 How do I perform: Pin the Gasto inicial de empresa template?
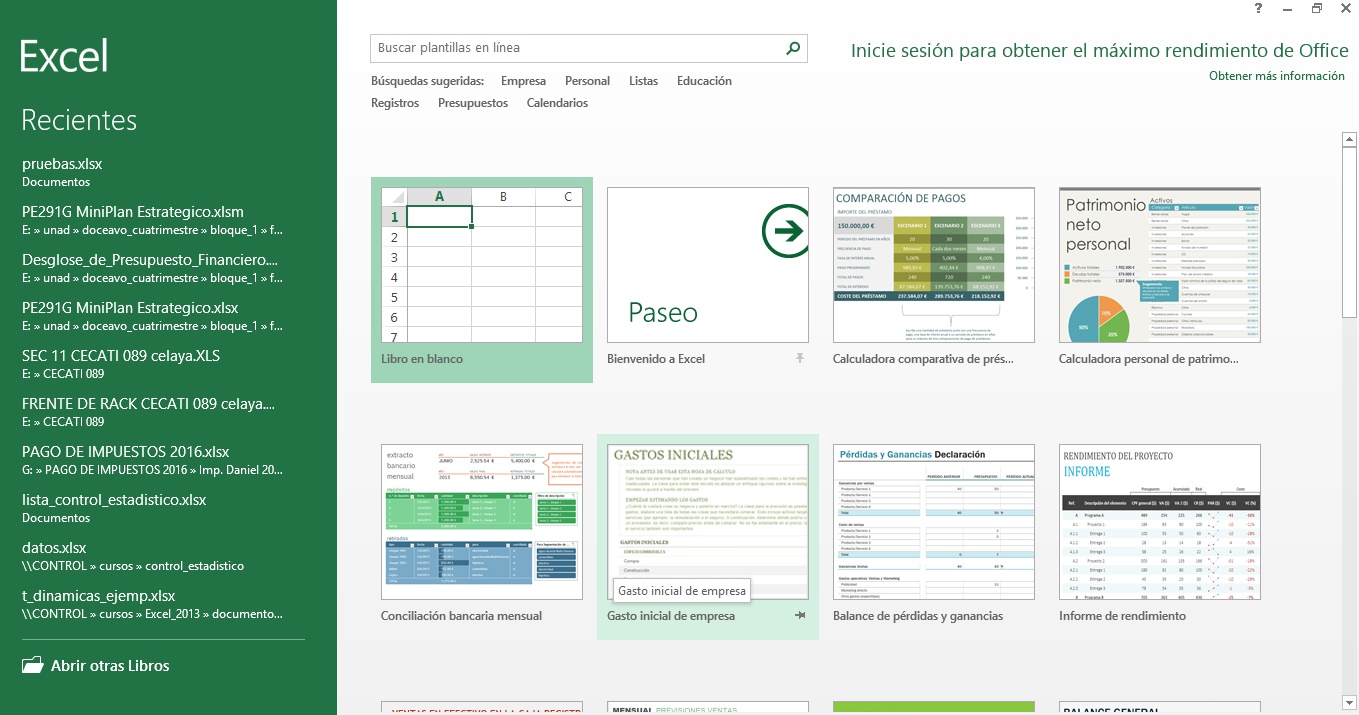[x=799, y=616]
